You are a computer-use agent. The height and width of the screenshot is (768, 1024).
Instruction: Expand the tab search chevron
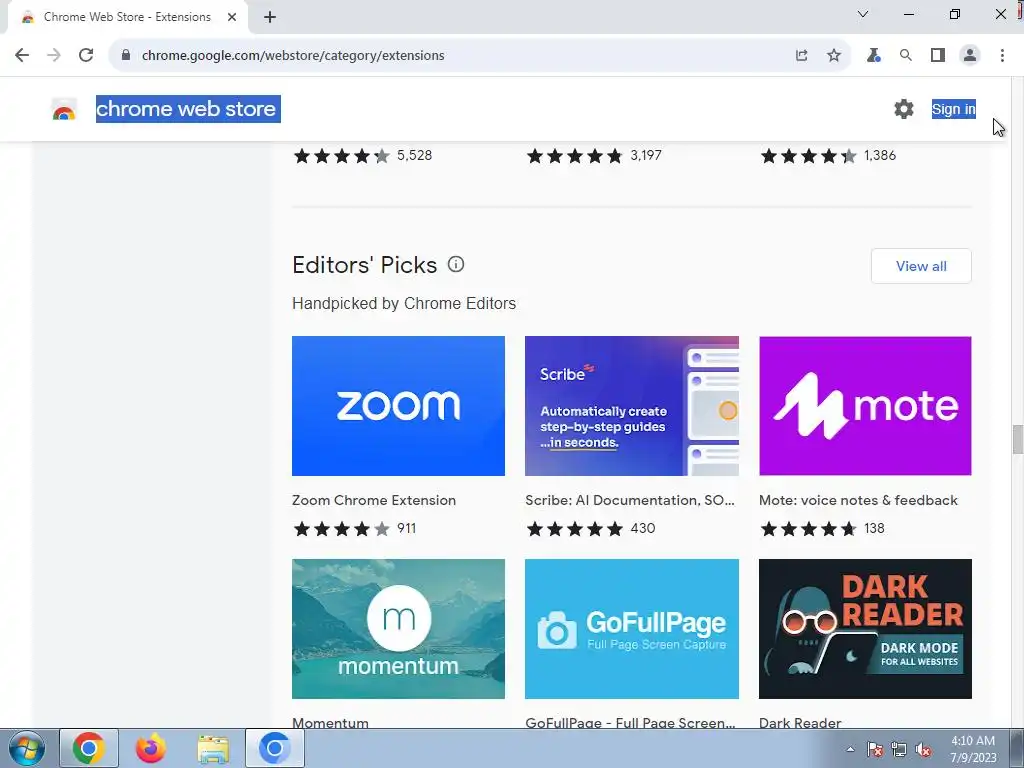coord(863,14)
